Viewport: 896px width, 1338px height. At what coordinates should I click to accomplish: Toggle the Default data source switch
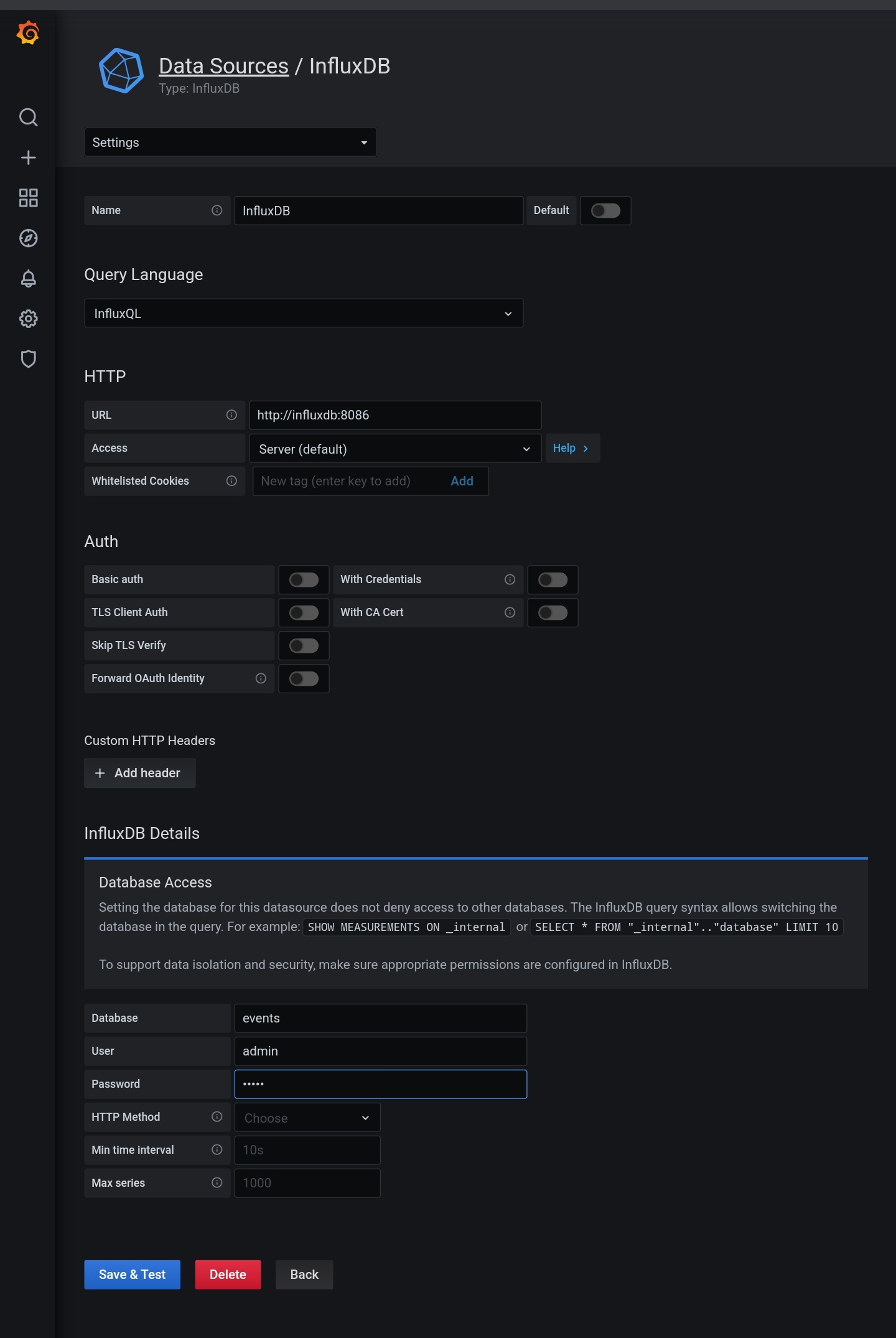pyautogui.click(x=605, y=210)
